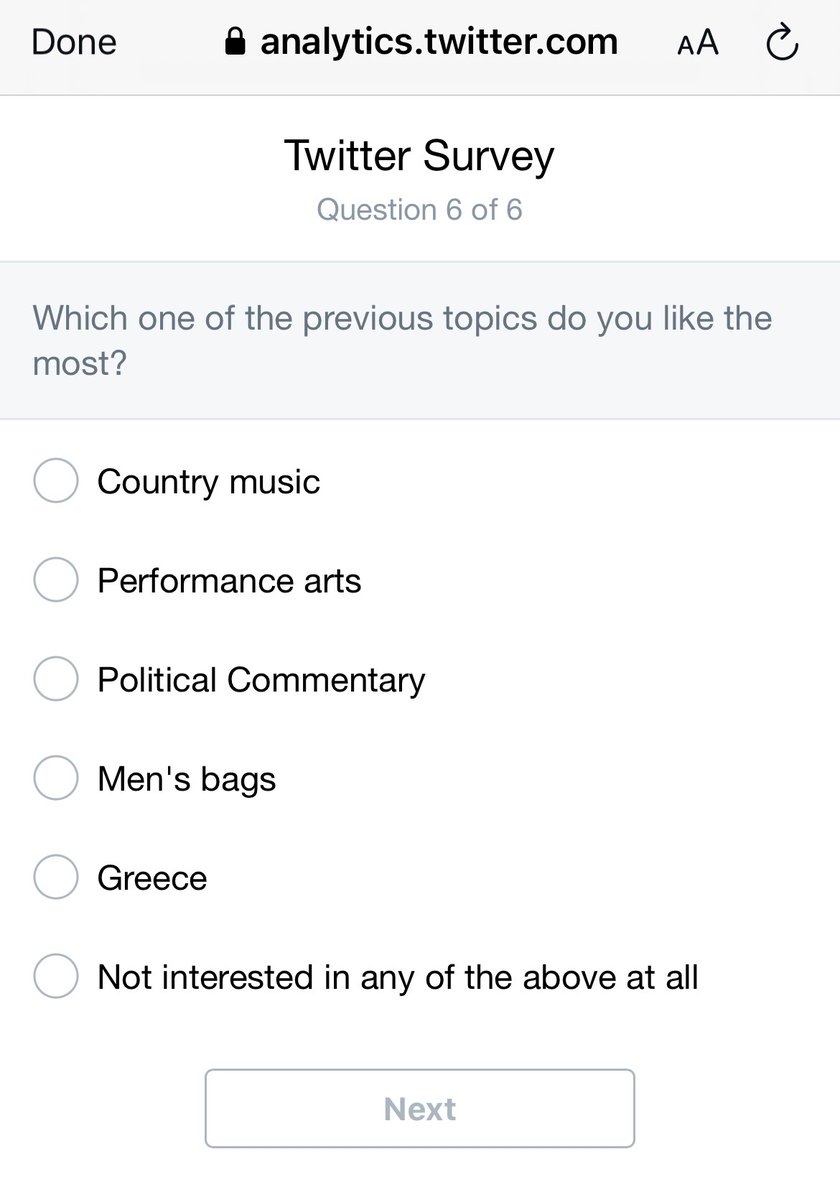Click the "Greece" label text
Screen dimensions: 840x1200
click(x=152, y=877)
